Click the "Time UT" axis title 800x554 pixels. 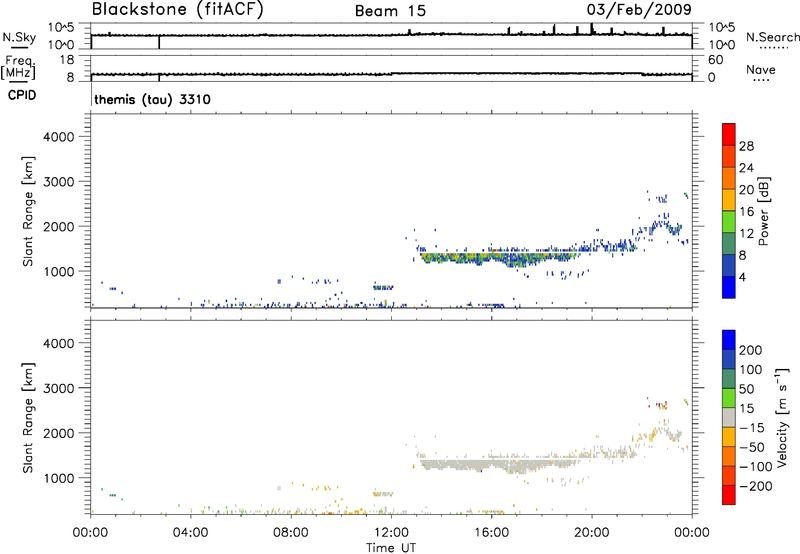click(391, 548)
